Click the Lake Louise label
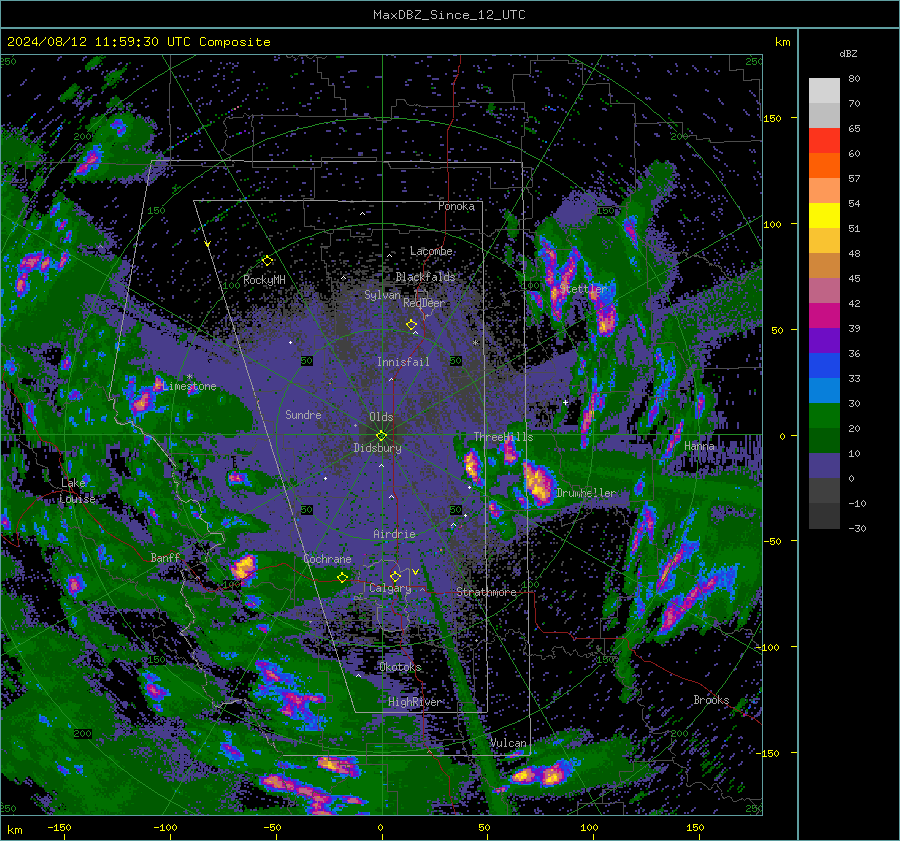Viewport: 900px width, 841px height. [78, 491]
